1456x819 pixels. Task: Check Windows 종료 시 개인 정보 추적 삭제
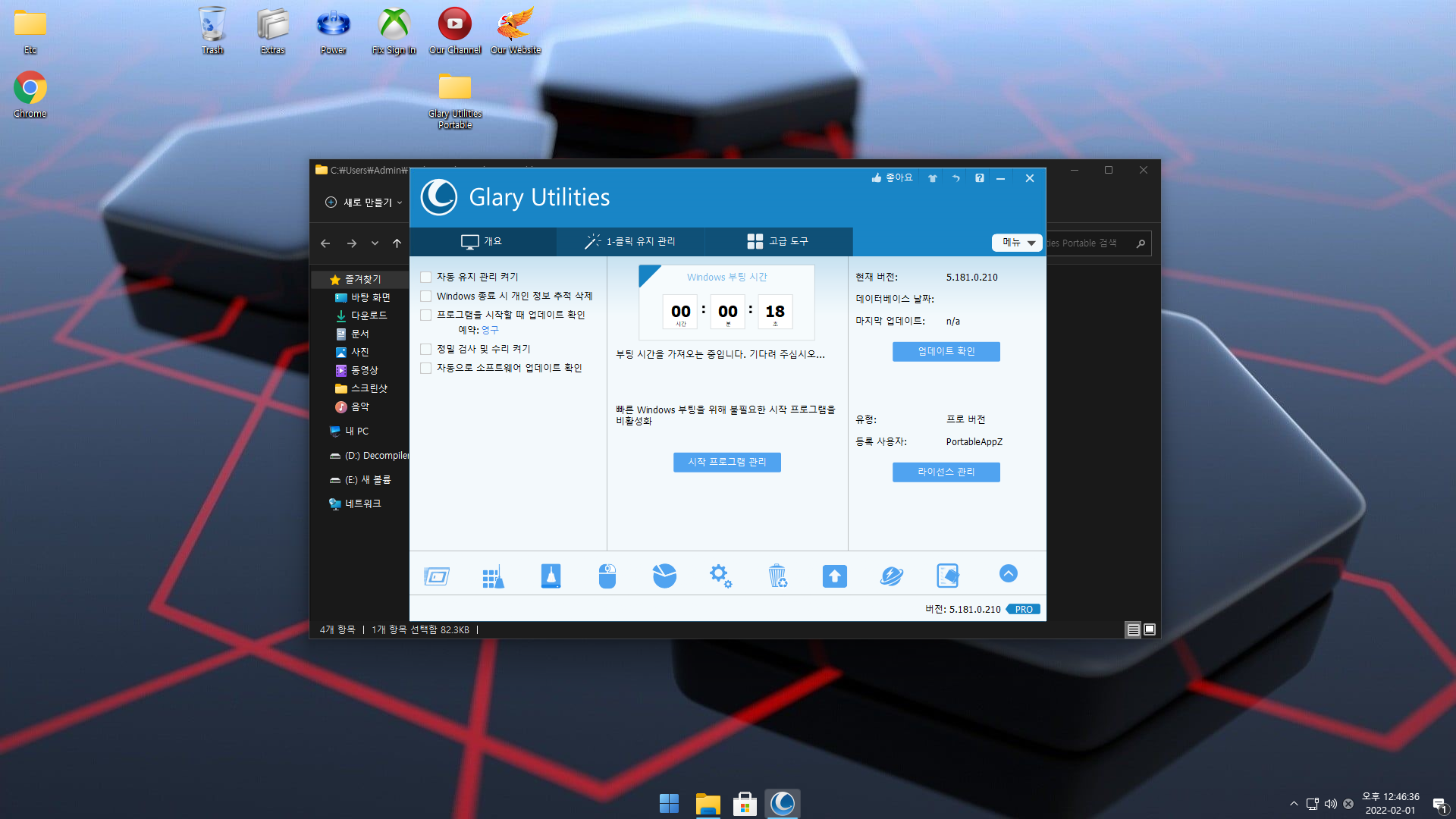[x=426, y=297]
